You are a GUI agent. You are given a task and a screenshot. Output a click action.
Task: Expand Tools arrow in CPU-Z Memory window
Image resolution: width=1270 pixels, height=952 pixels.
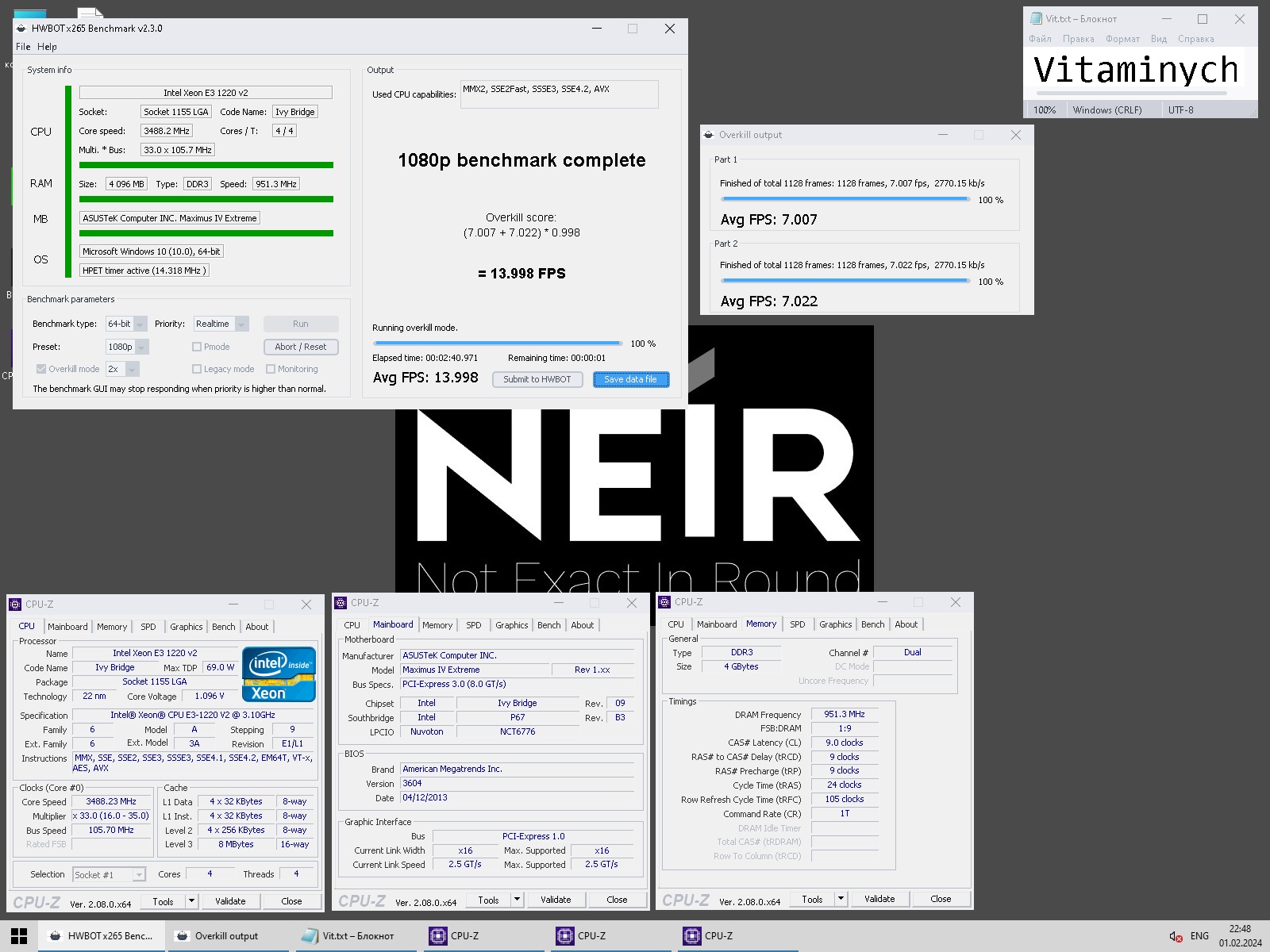pyautogui.click(x=841, y=899)
